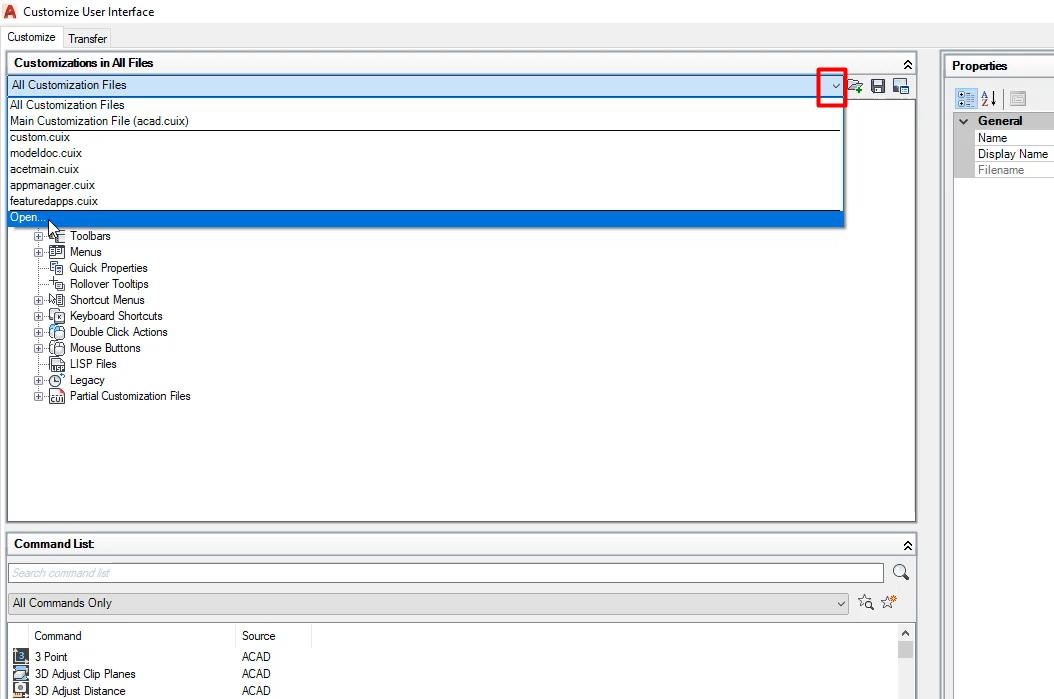Click the command search magnifier icon
The width and height of the screenshot is (1054, 699).
click(900, 571)
